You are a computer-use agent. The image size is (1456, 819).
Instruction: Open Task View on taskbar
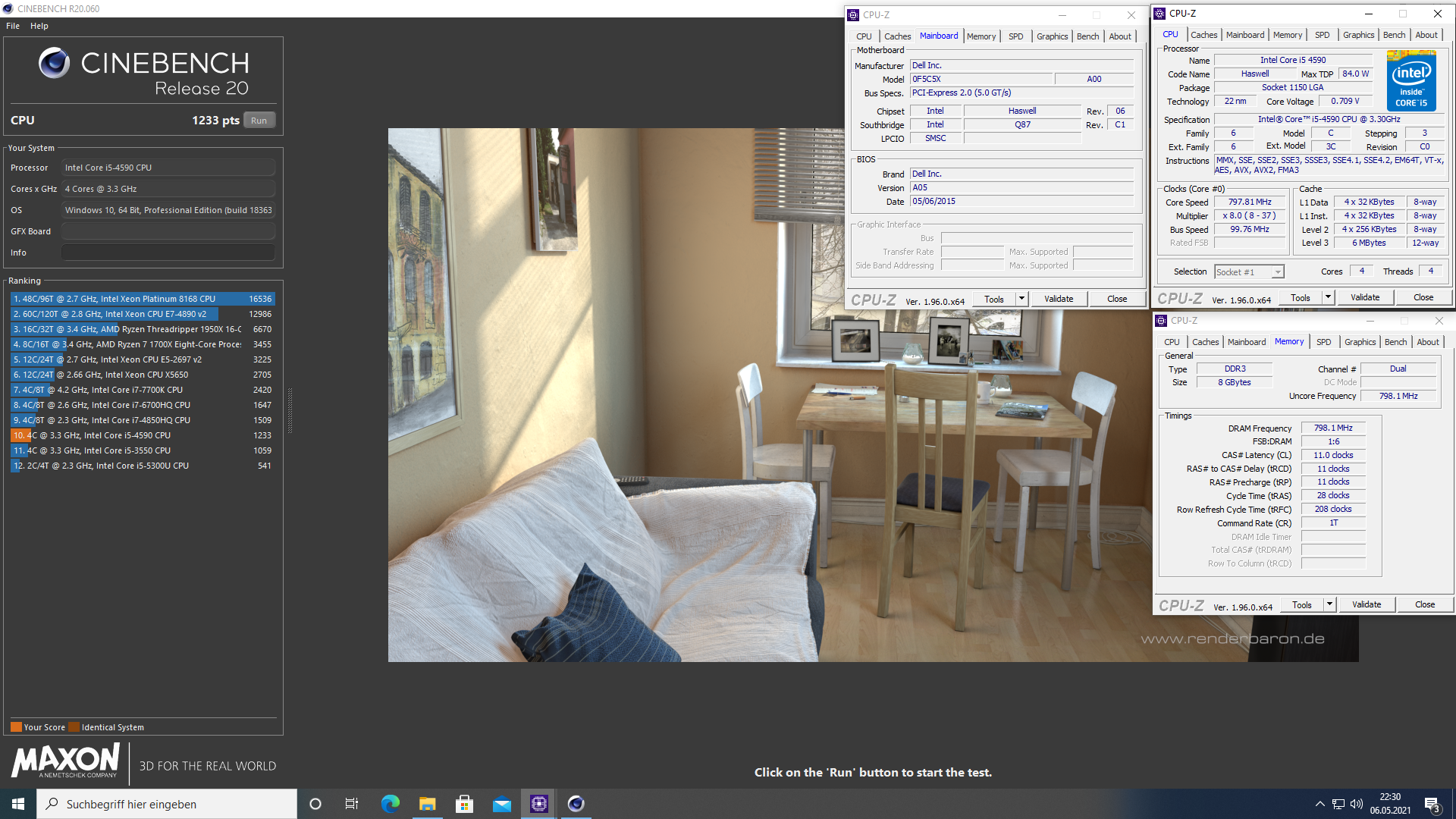(352, 804)
